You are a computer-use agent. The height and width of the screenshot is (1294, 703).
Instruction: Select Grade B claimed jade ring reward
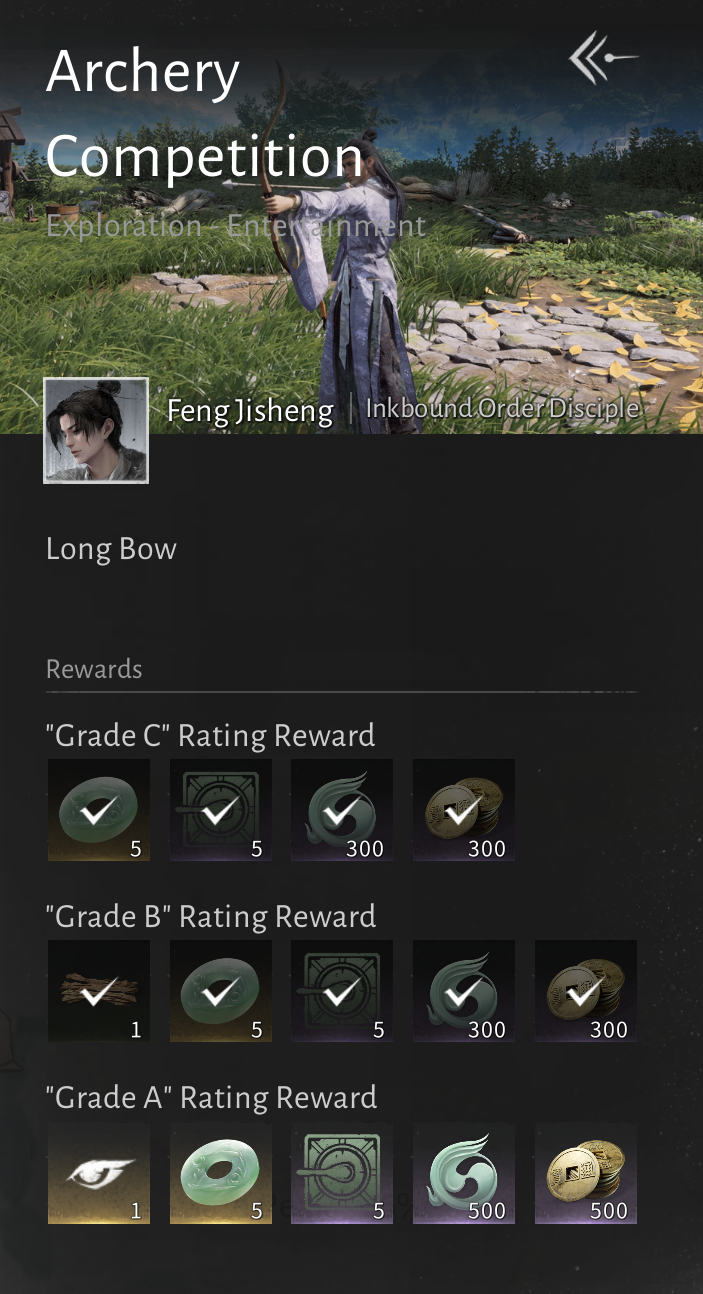(x=221, y=991)
